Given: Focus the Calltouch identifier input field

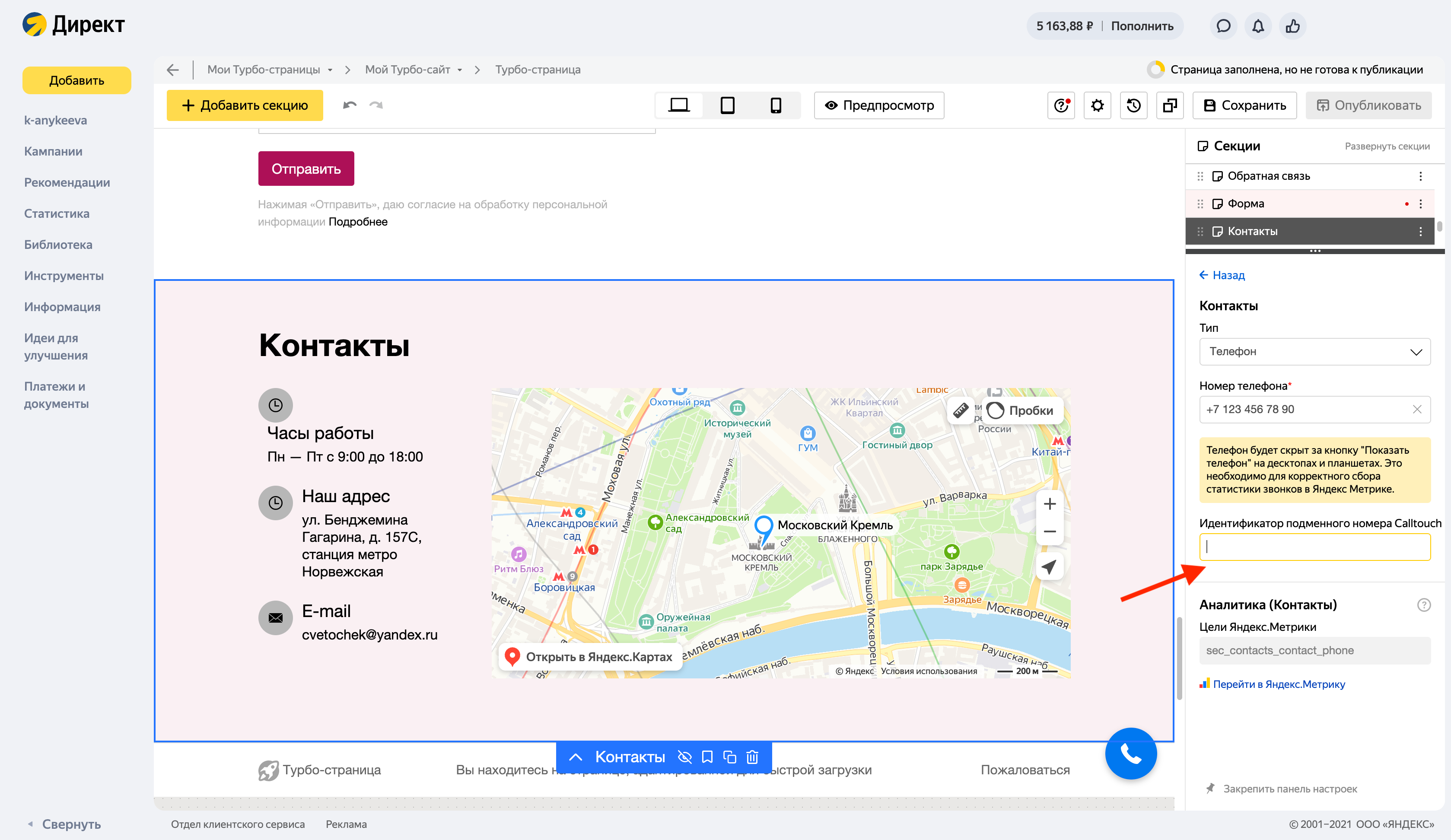Looking at the screenshot, I should point(1314,547).
